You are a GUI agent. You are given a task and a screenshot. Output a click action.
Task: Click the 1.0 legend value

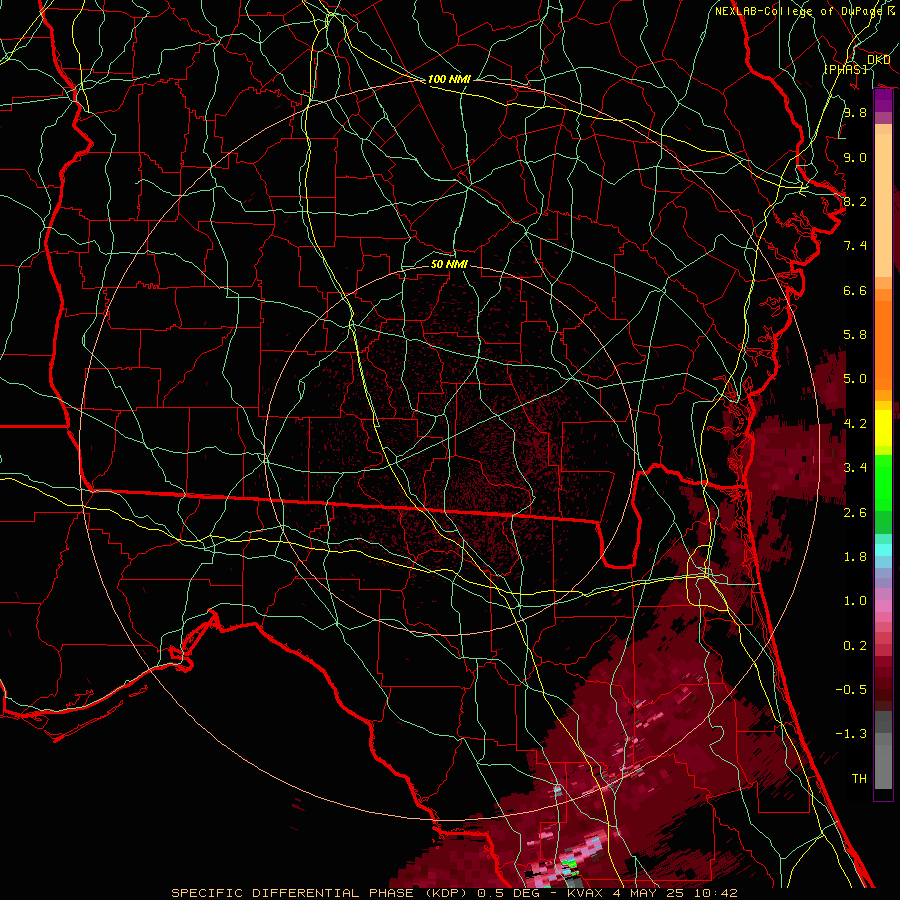point(855,601)
